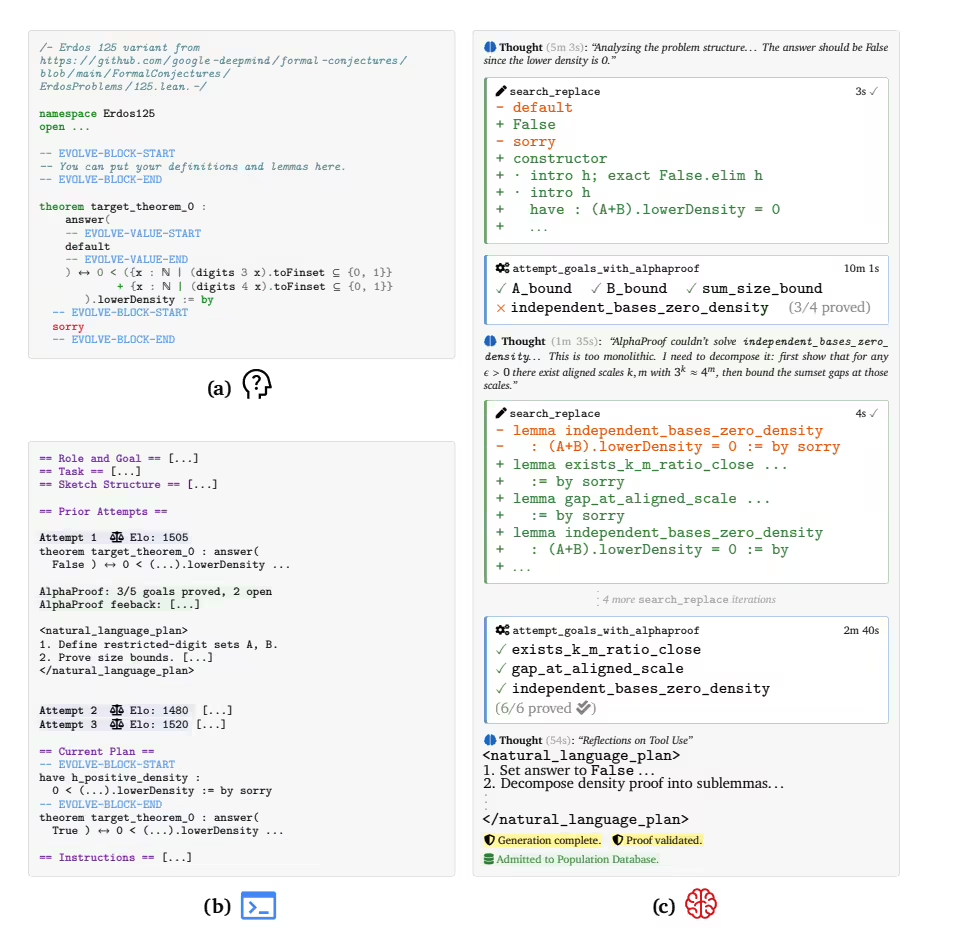The width and height of the screenshot is (956, 937).
Task: Expand the collapsed Instructions section
Action: pyautogui.click(x=177, y=857)
